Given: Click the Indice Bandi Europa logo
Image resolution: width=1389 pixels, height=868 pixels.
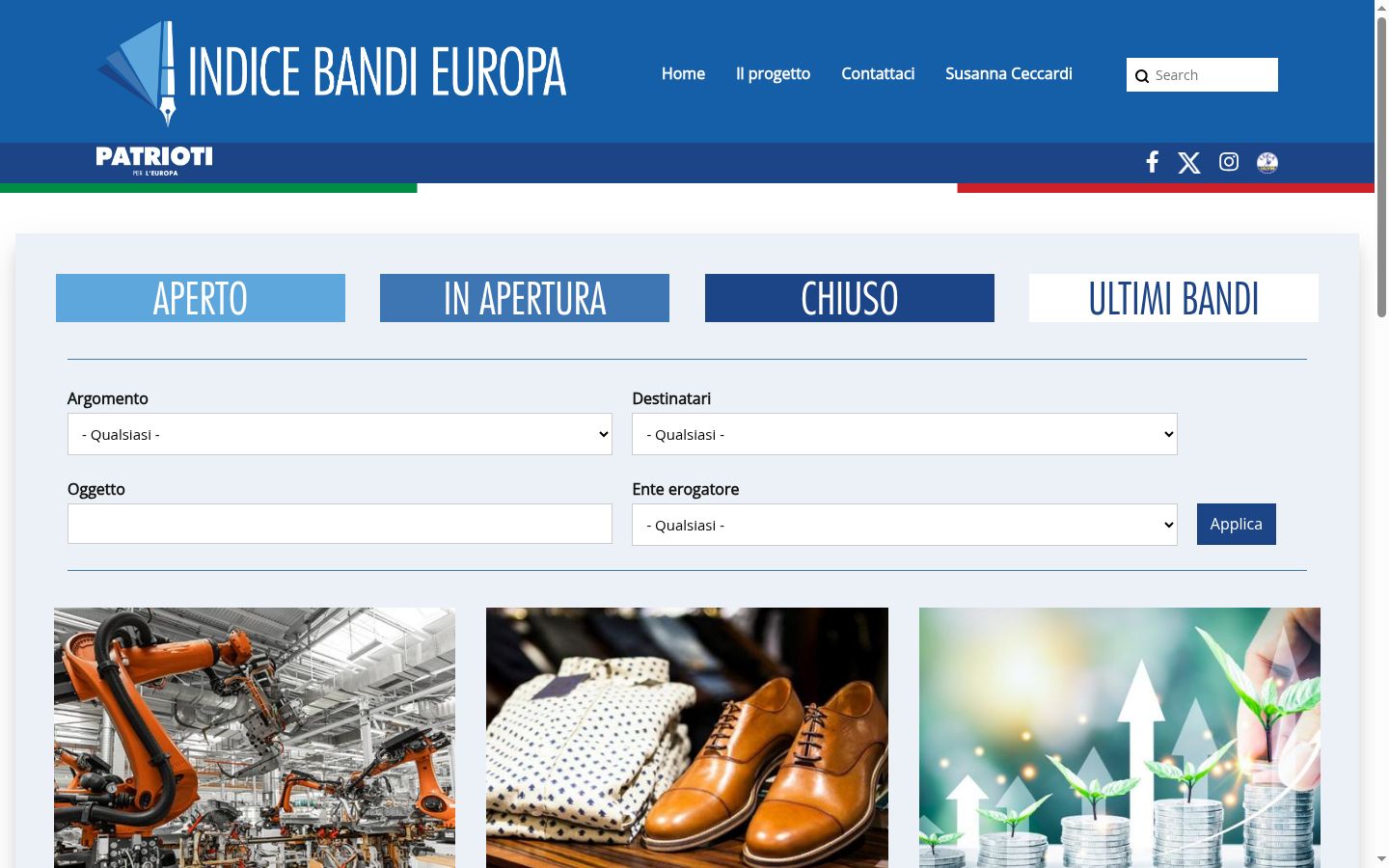Looking at the screenshot, I should [x=332, y=73].
